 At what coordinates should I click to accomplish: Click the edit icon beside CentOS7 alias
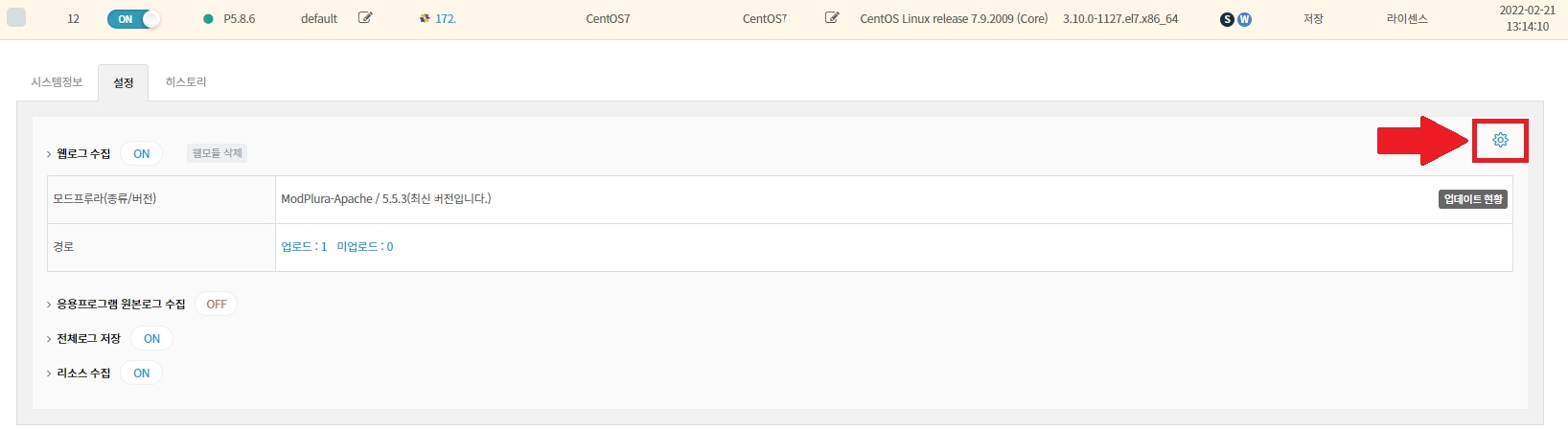[832, 18]
